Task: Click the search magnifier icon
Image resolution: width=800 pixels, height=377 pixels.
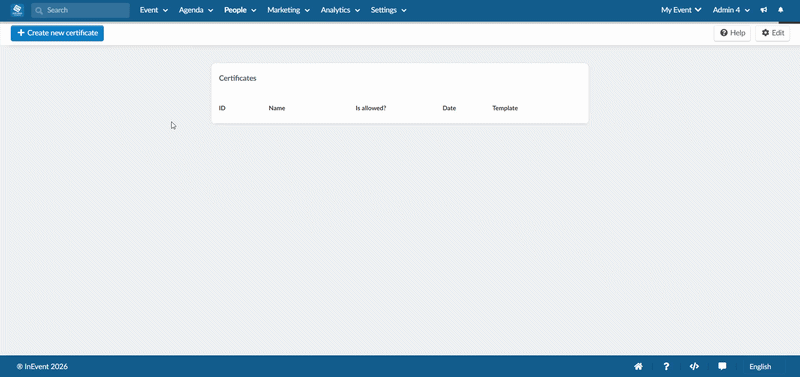Action: click(x=39, y=10)
